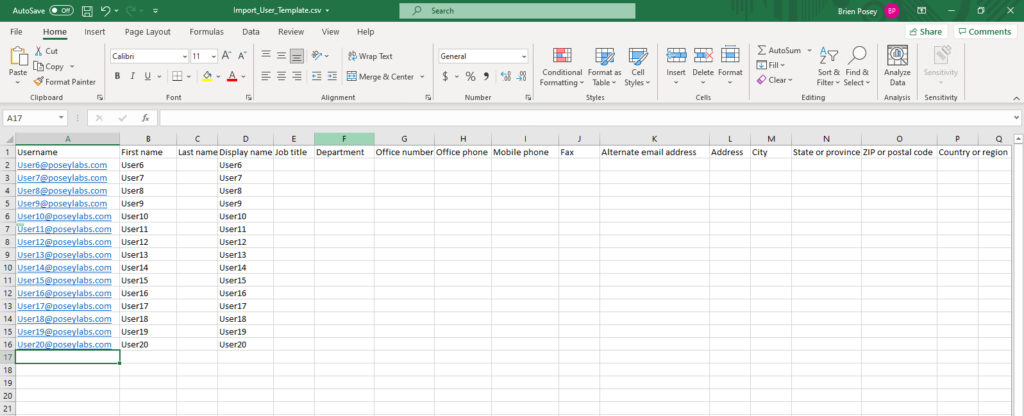Image resolution: width=1024 pixels, height=416 pixels.
Task: Click Accounting dollar format icon
Action: 445,76
